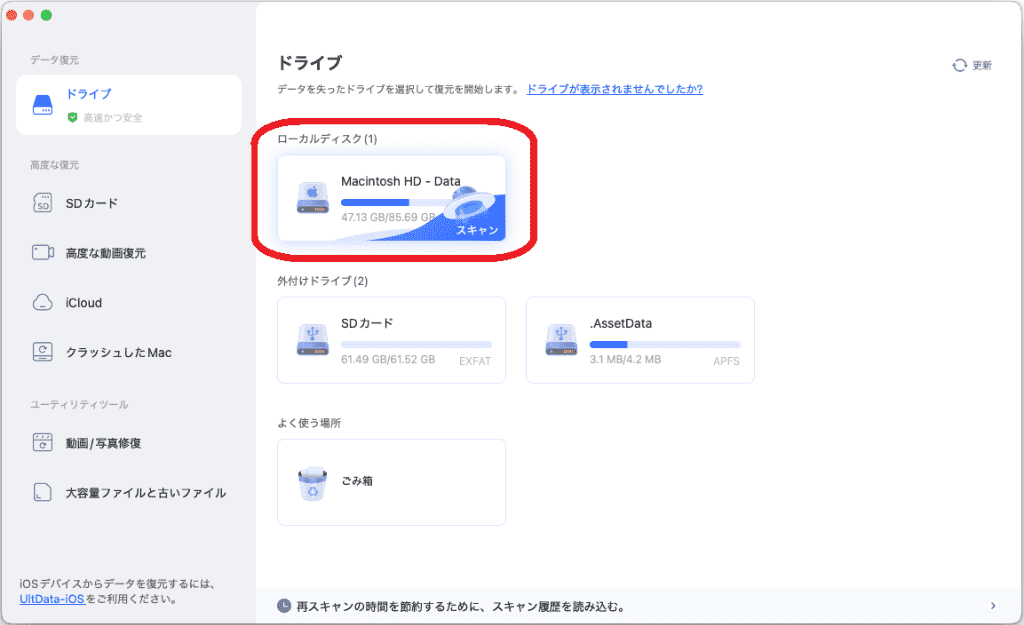Load scan history via スキャン履歴を読み込む bar

[637, 606]
